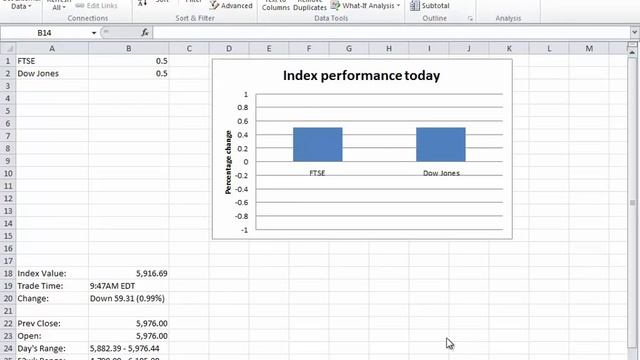Click the Dow Jones bar in chart
Image resolution: width=640 pixels, height=360 pixels.
440,144
